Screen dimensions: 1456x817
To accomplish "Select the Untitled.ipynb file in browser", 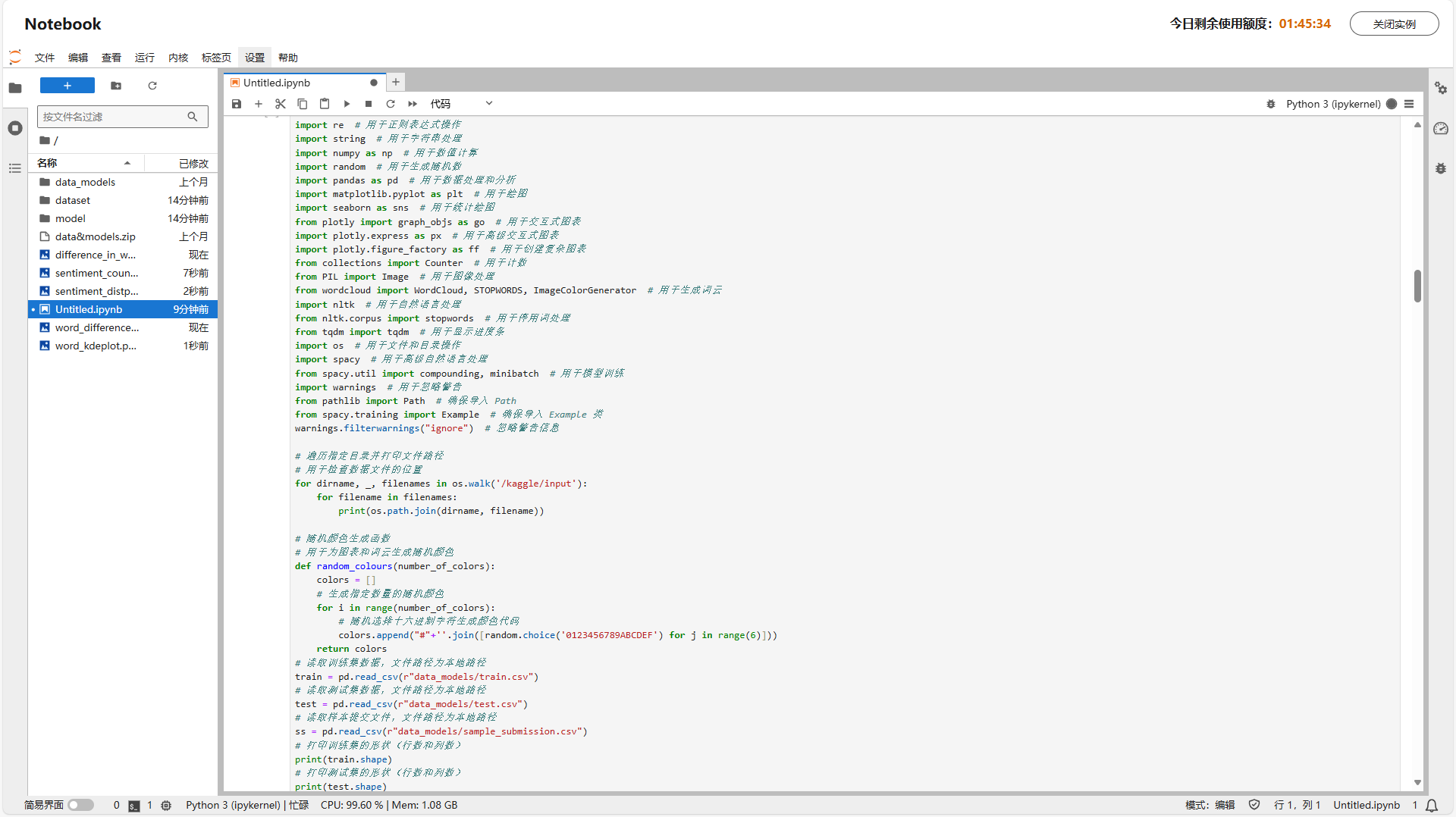I will click(x=123, y=309).
